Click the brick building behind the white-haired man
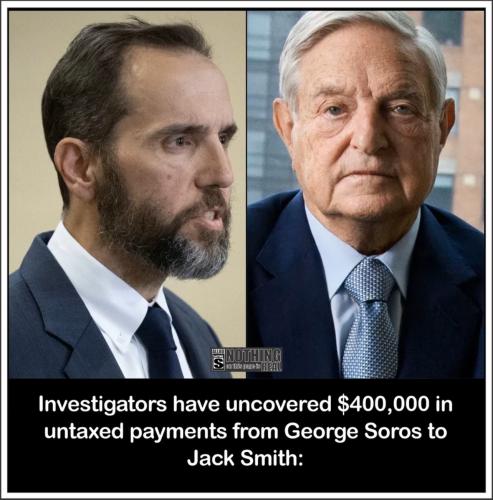The width and height of the screenshot is (493, 500). point(467,100)
